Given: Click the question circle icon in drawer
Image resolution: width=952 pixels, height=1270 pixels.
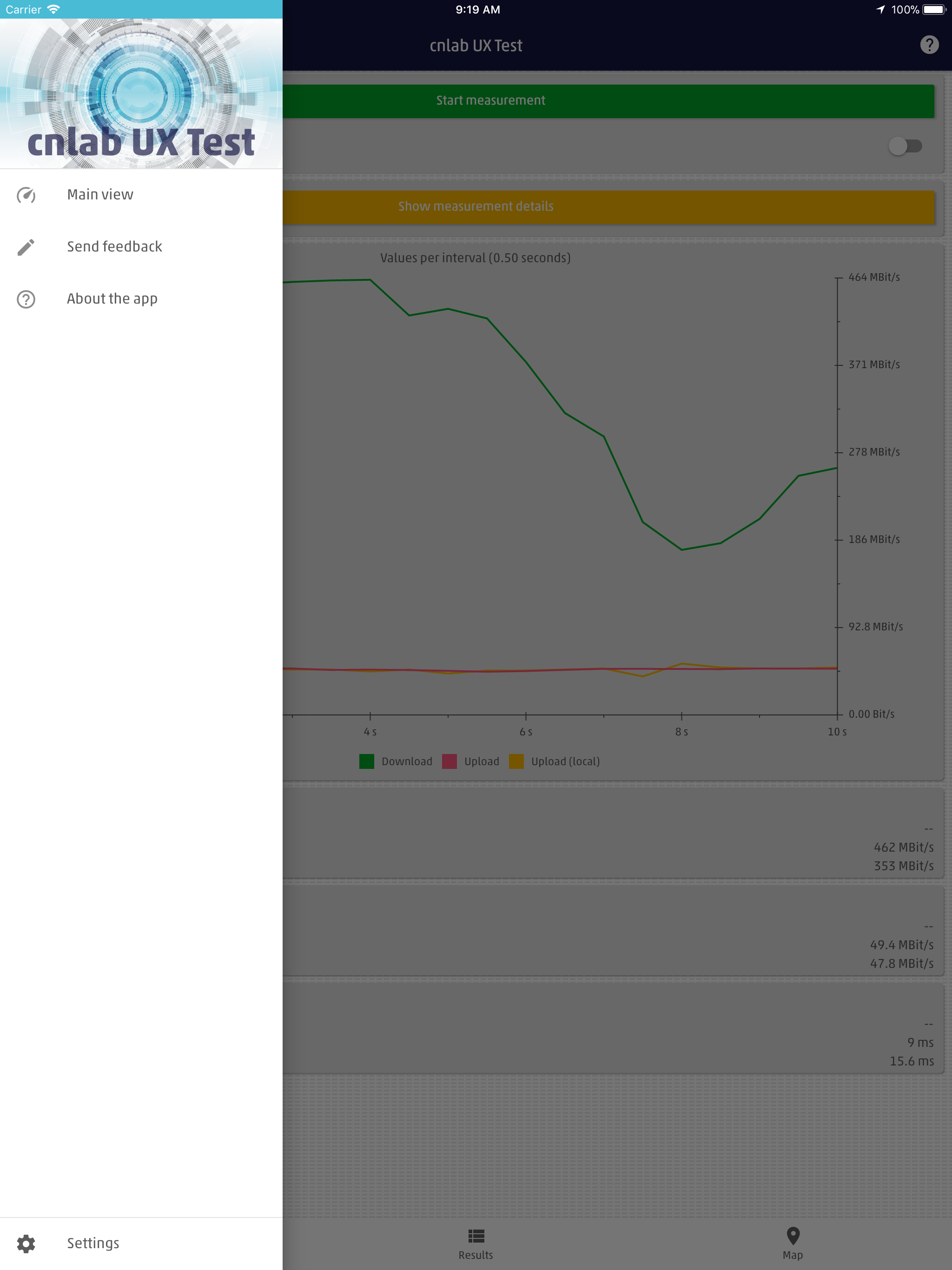Looking at the screenshot, I should (26, 299).
